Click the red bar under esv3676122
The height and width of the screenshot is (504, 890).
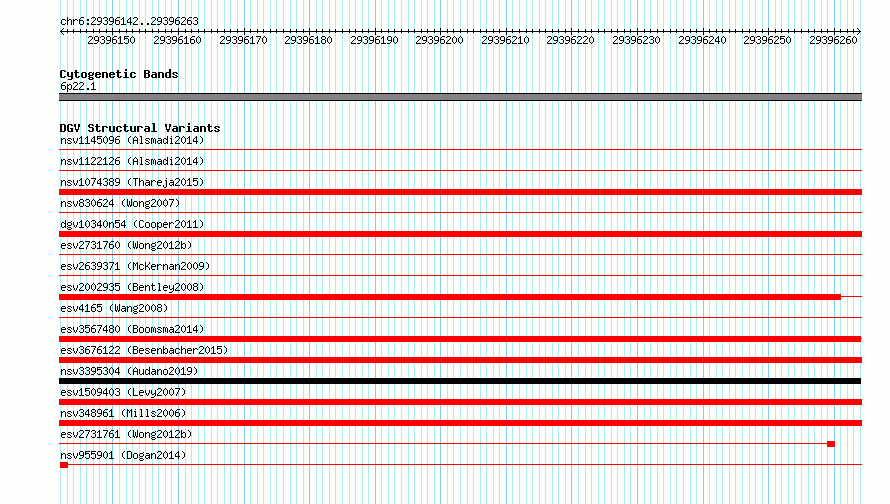click(460, 360)
